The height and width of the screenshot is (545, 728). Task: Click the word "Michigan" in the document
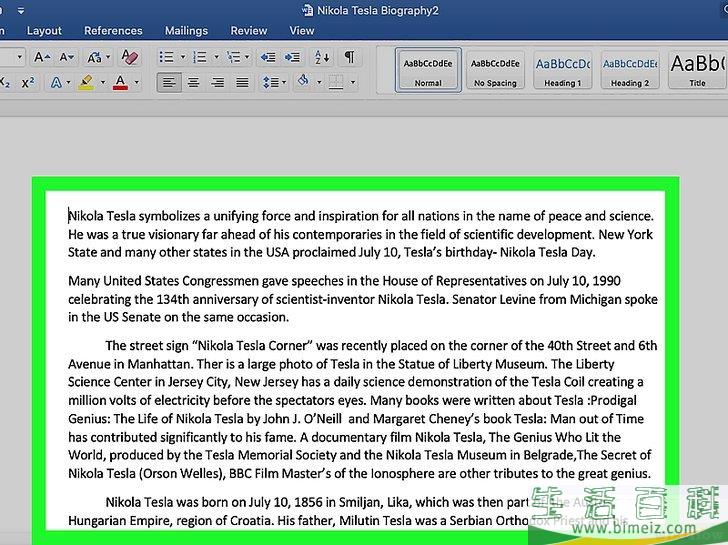point(595,299)
